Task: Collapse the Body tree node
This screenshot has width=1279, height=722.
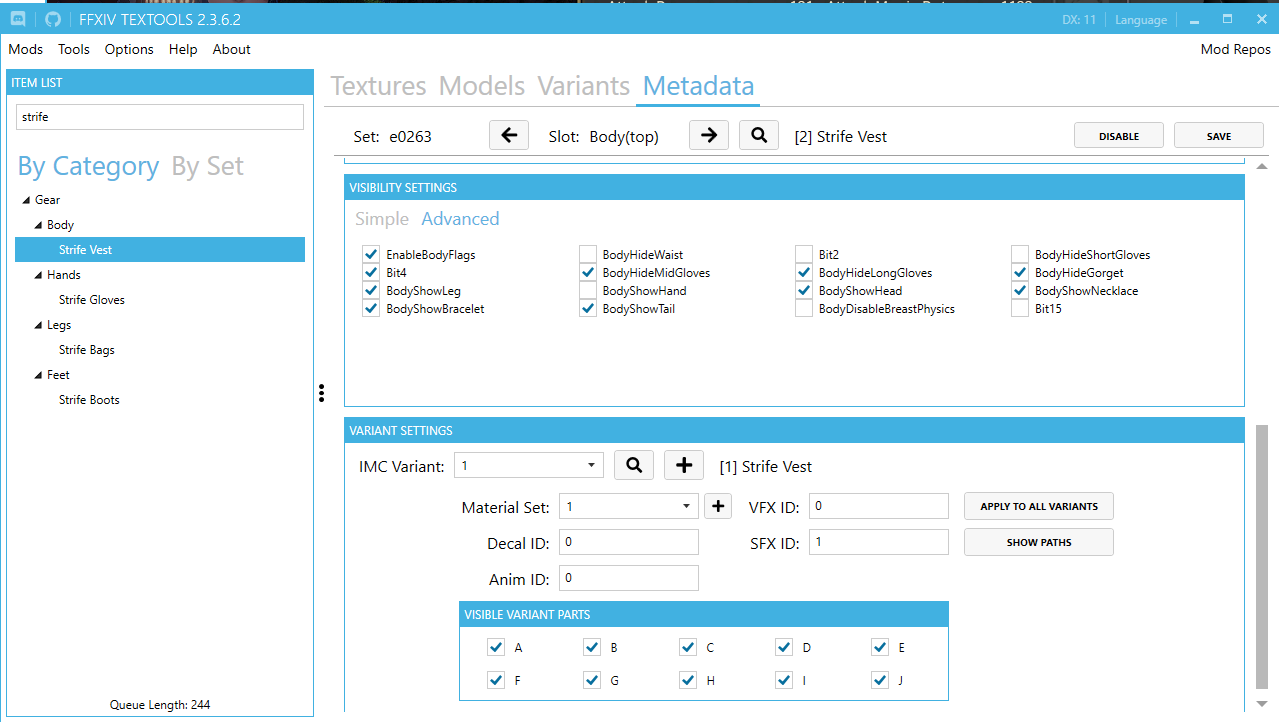Action: pos(38,225)
